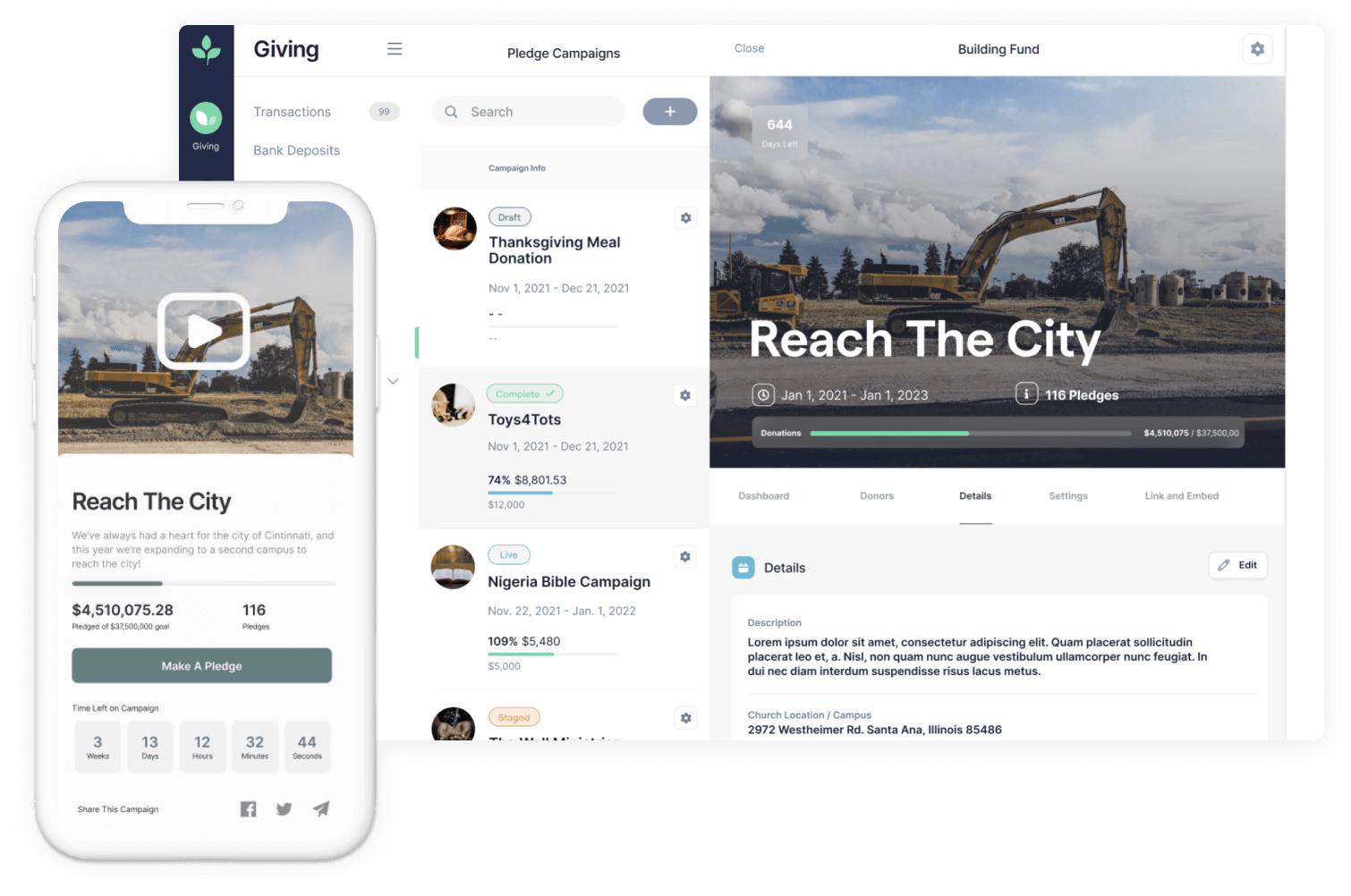Viewport: 1351px width, 896px height.
Task: Click the clock icon beside campaign dates
Action: tap(763, 394)
